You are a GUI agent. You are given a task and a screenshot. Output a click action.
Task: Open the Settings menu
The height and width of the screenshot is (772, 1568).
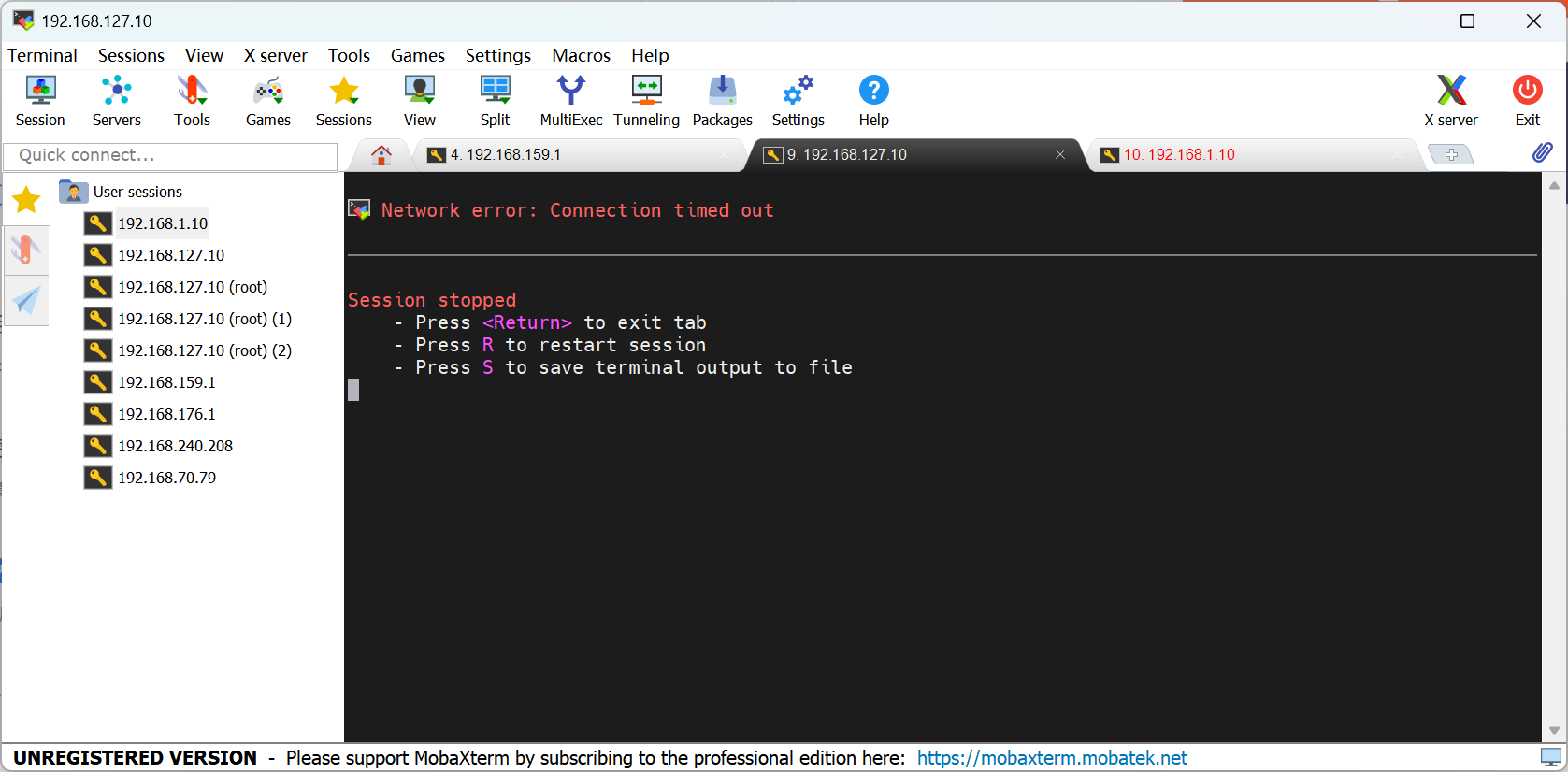pyautogui.click(x=497, y=55)
